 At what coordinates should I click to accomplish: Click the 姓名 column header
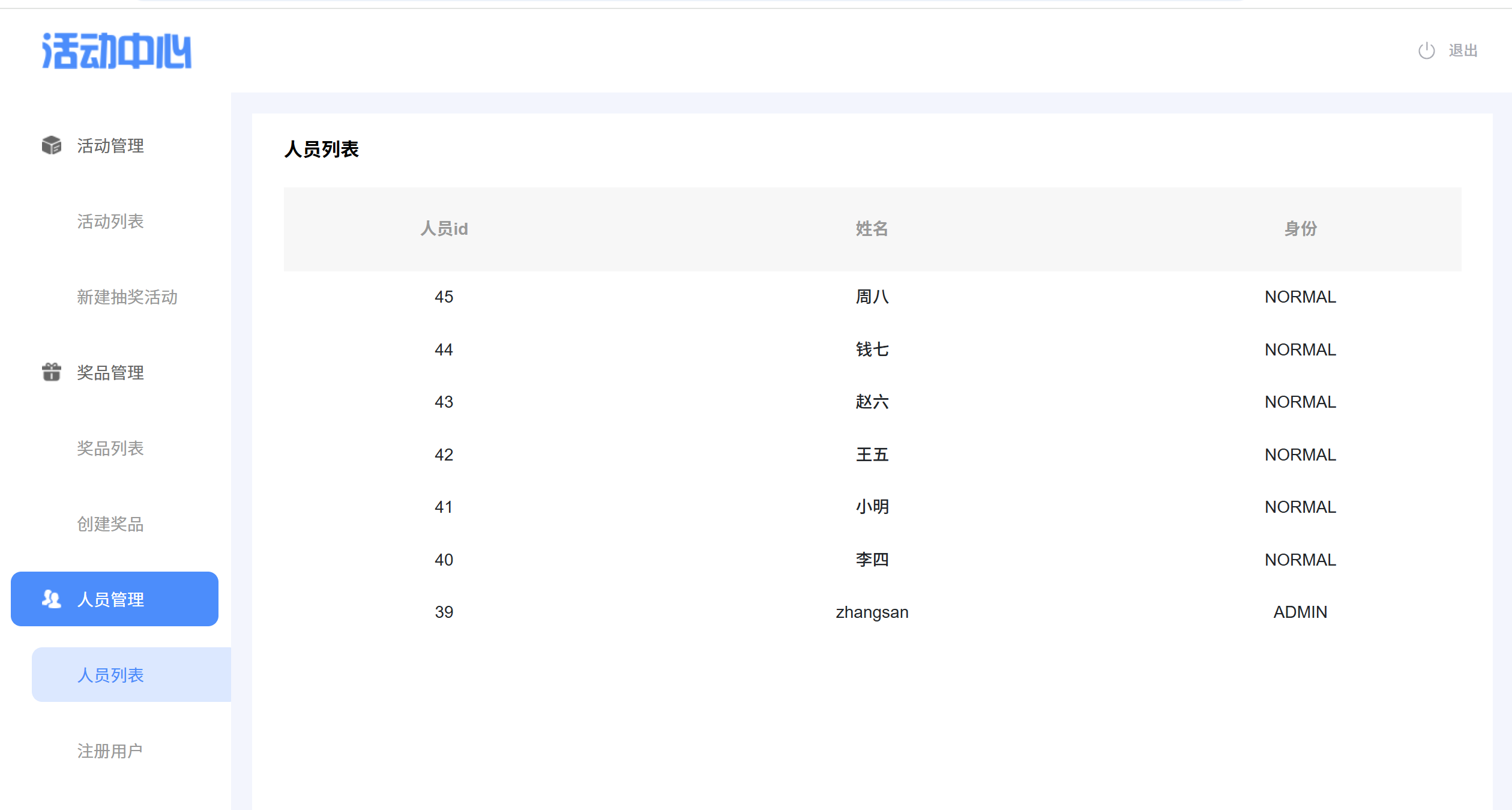click(872, 229)
